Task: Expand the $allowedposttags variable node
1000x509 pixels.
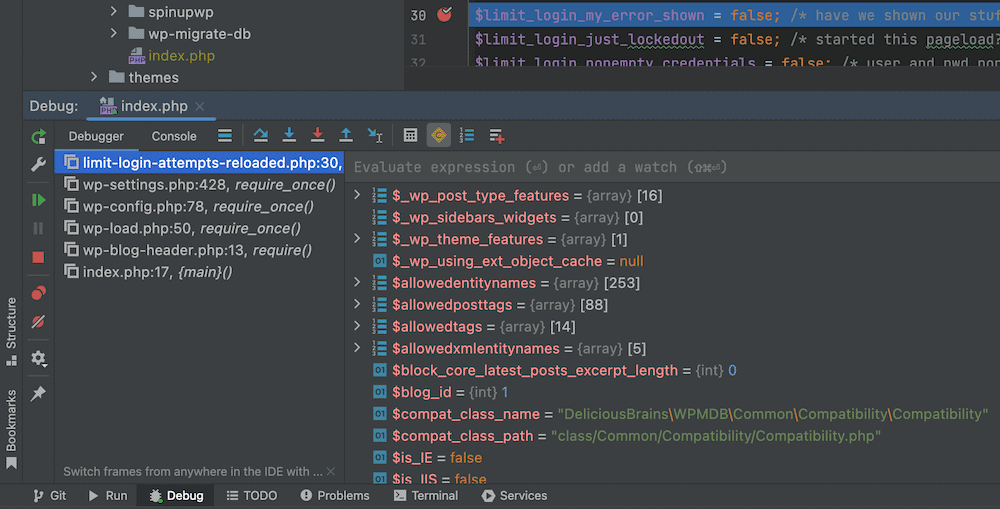Action: click(358, 305)
